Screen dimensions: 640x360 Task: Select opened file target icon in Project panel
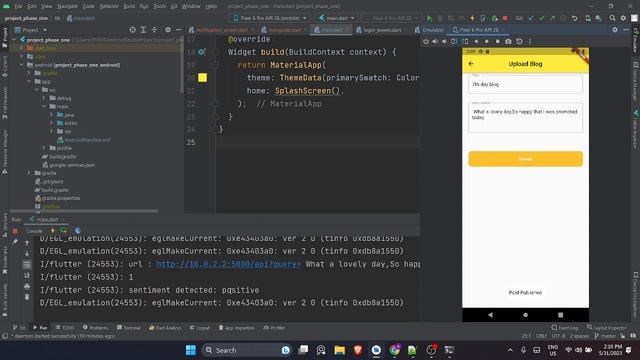coord(132,30)
